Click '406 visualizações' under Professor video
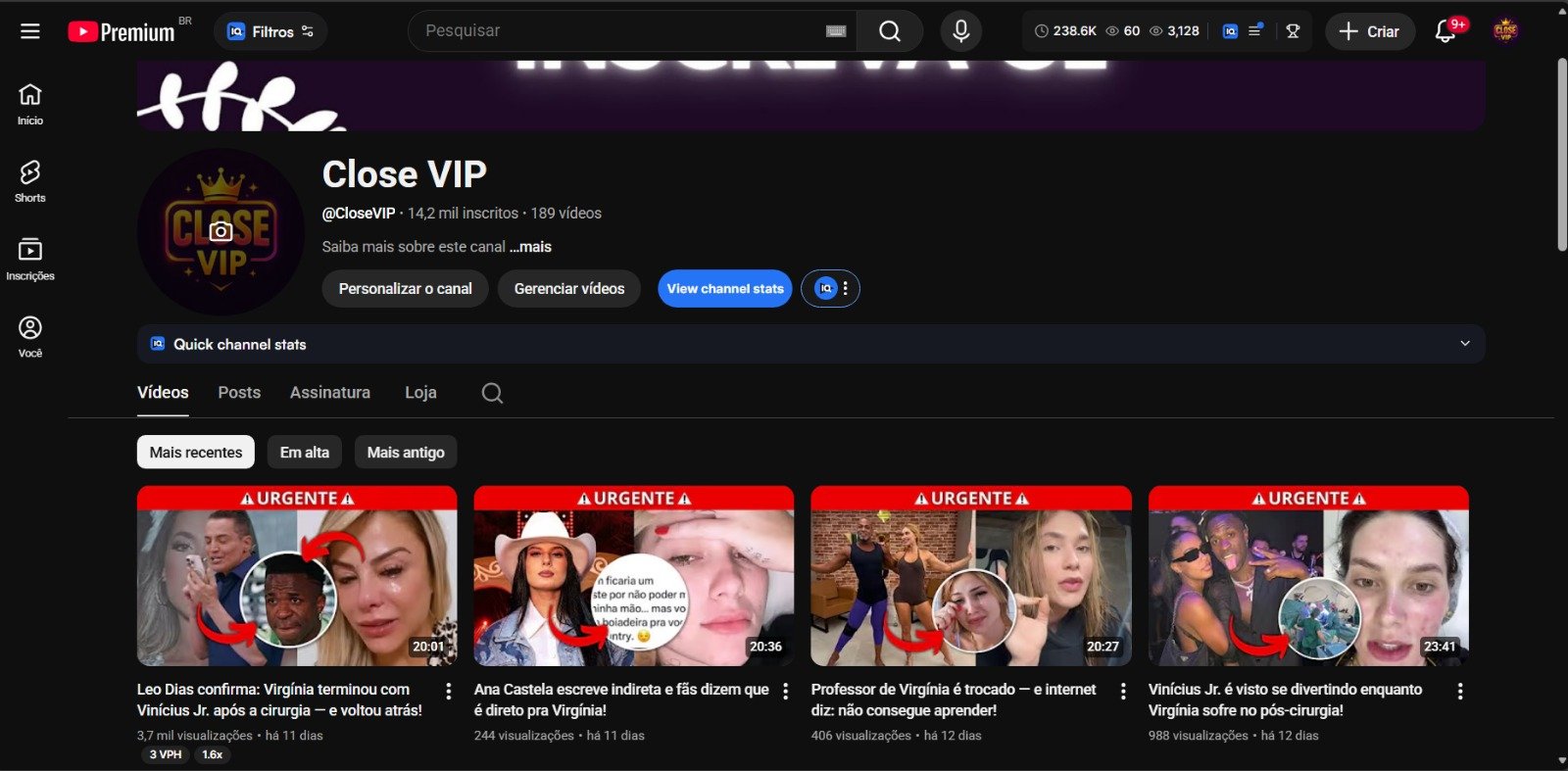The image size is (1568, 771). pos(861,735)
